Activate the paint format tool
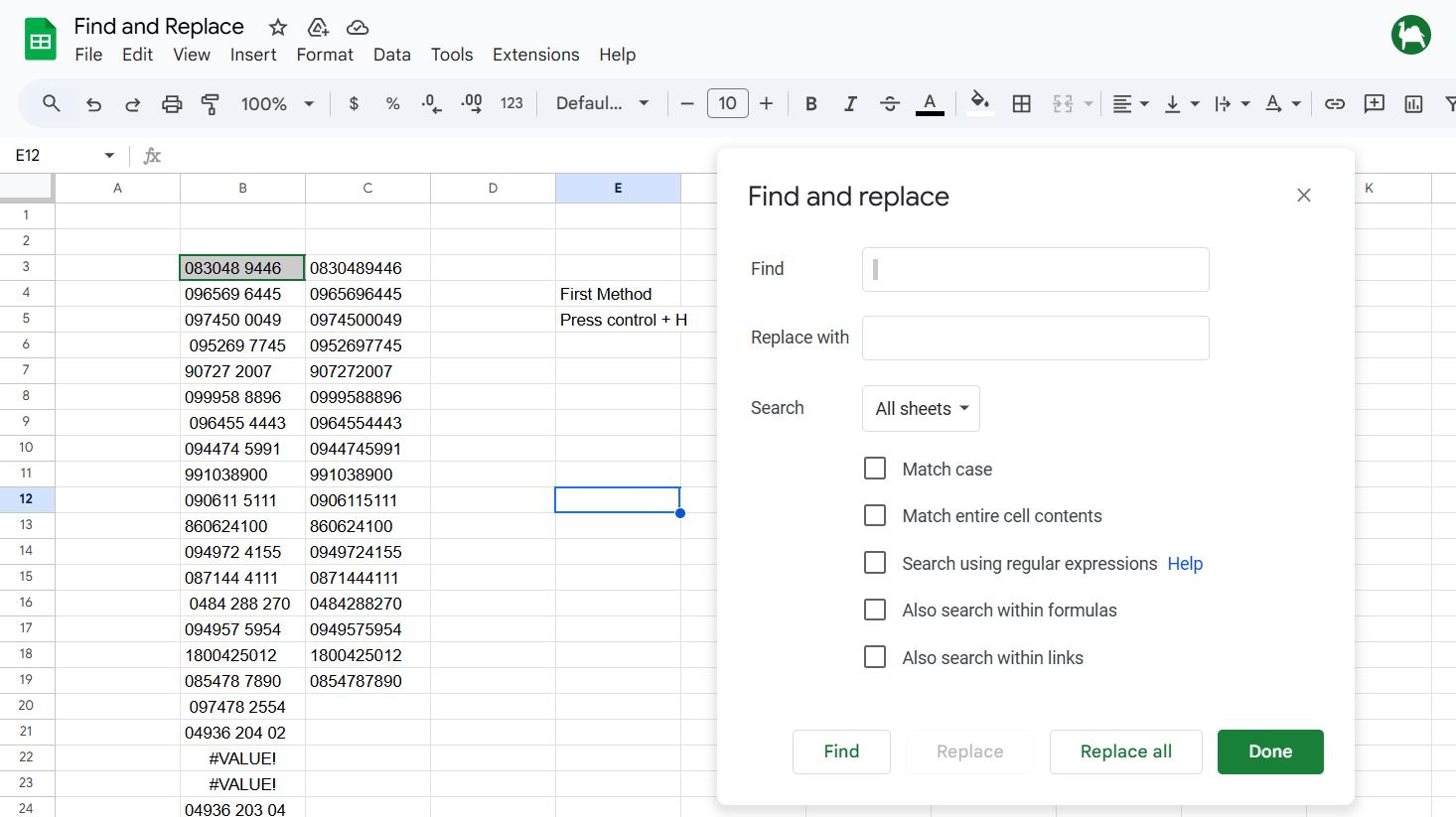Image resolution: width=1456 pixels, height=817 pixels. (x=211, y=103)
